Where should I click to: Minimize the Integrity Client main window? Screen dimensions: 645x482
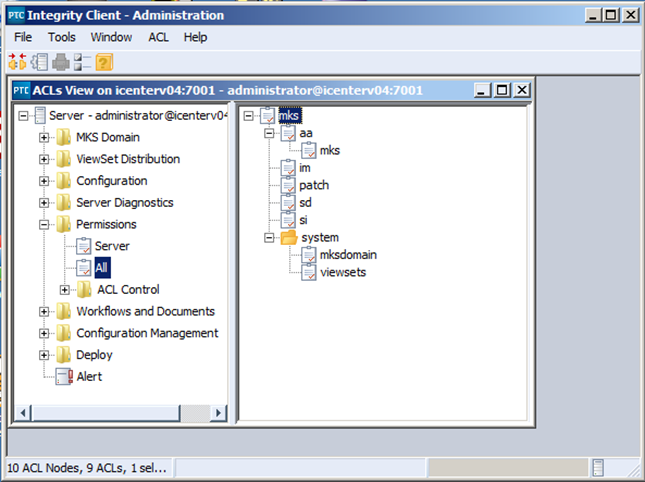pos(593,15)
